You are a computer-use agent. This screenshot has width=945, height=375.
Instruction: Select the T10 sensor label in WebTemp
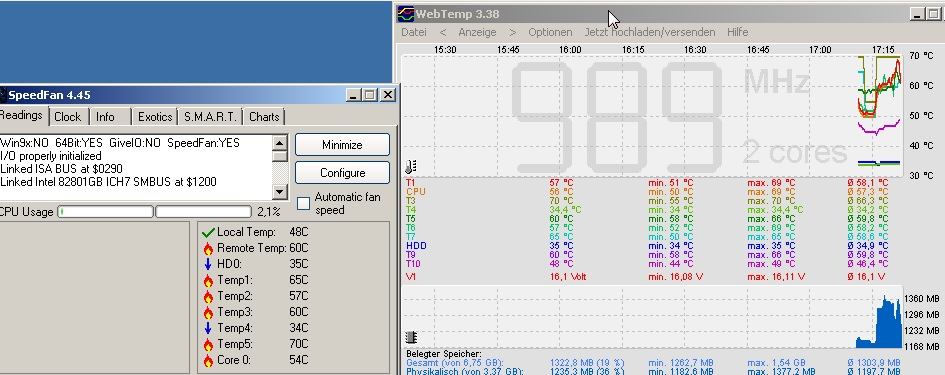(x=413, y=264)
